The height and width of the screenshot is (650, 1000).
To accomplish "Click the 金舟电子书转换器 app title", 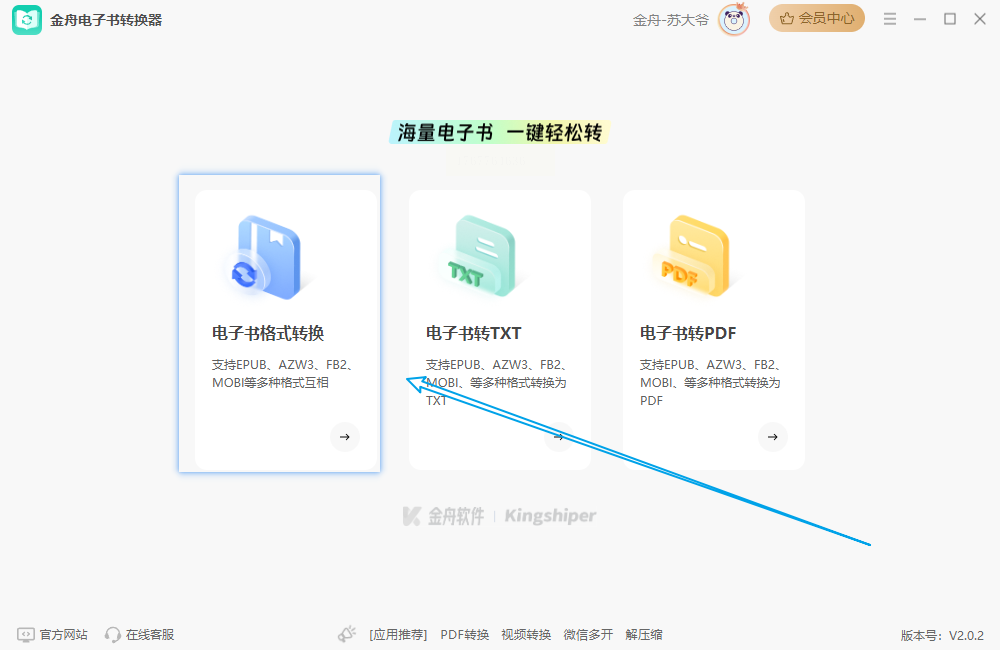I will click(x=106, y=20).
